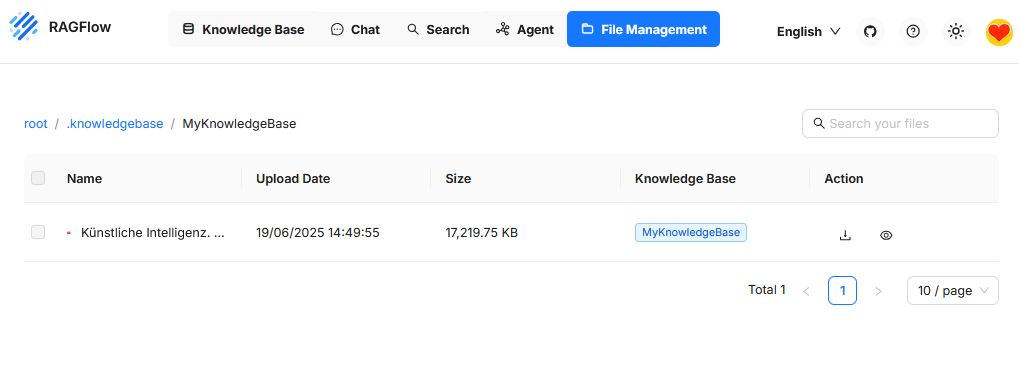Toggle light/dark theme sun icon

(955, 31)
